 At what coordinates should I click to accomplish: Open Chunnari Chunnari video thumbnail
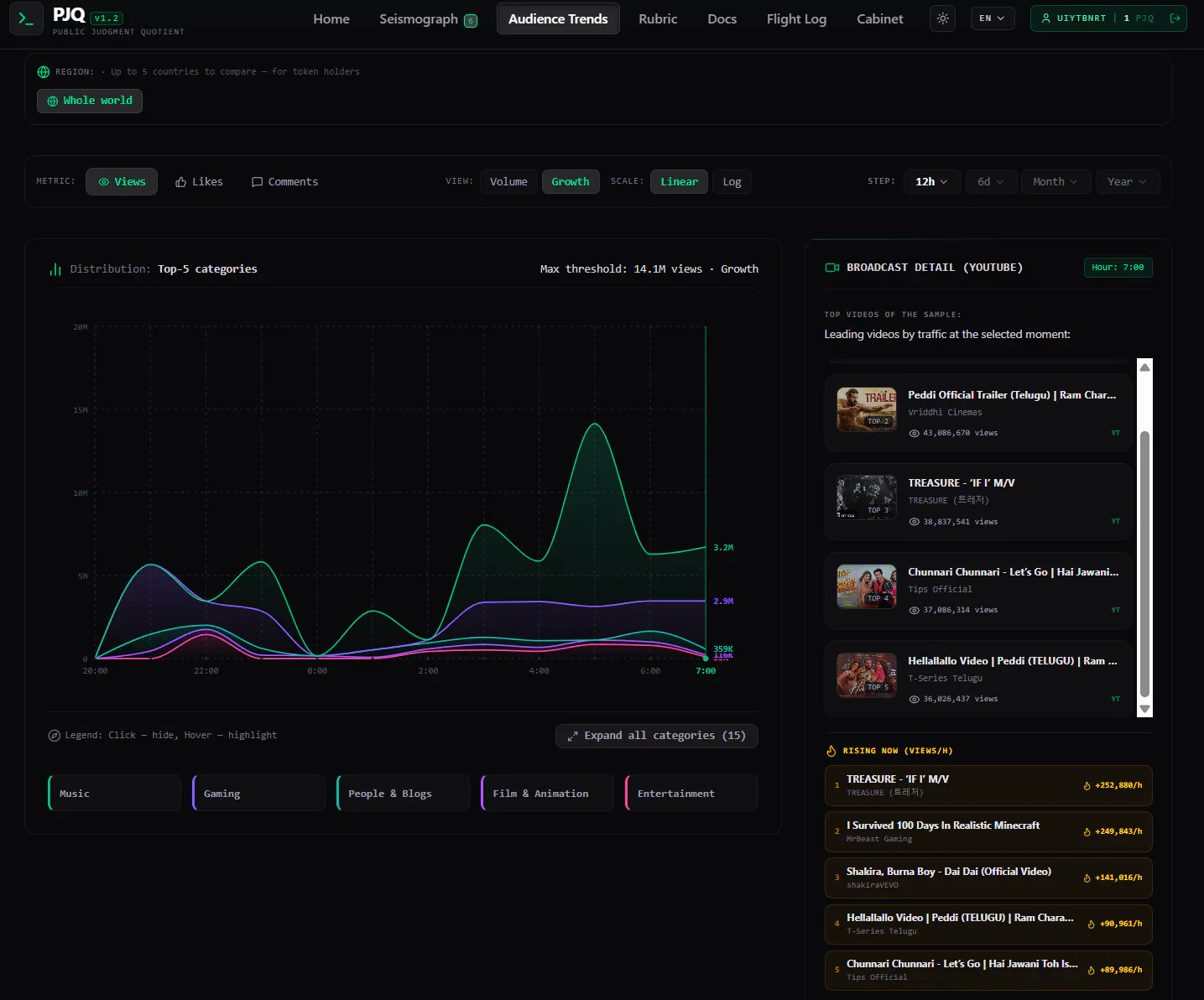pyautogui.click(x=867, y=586)
